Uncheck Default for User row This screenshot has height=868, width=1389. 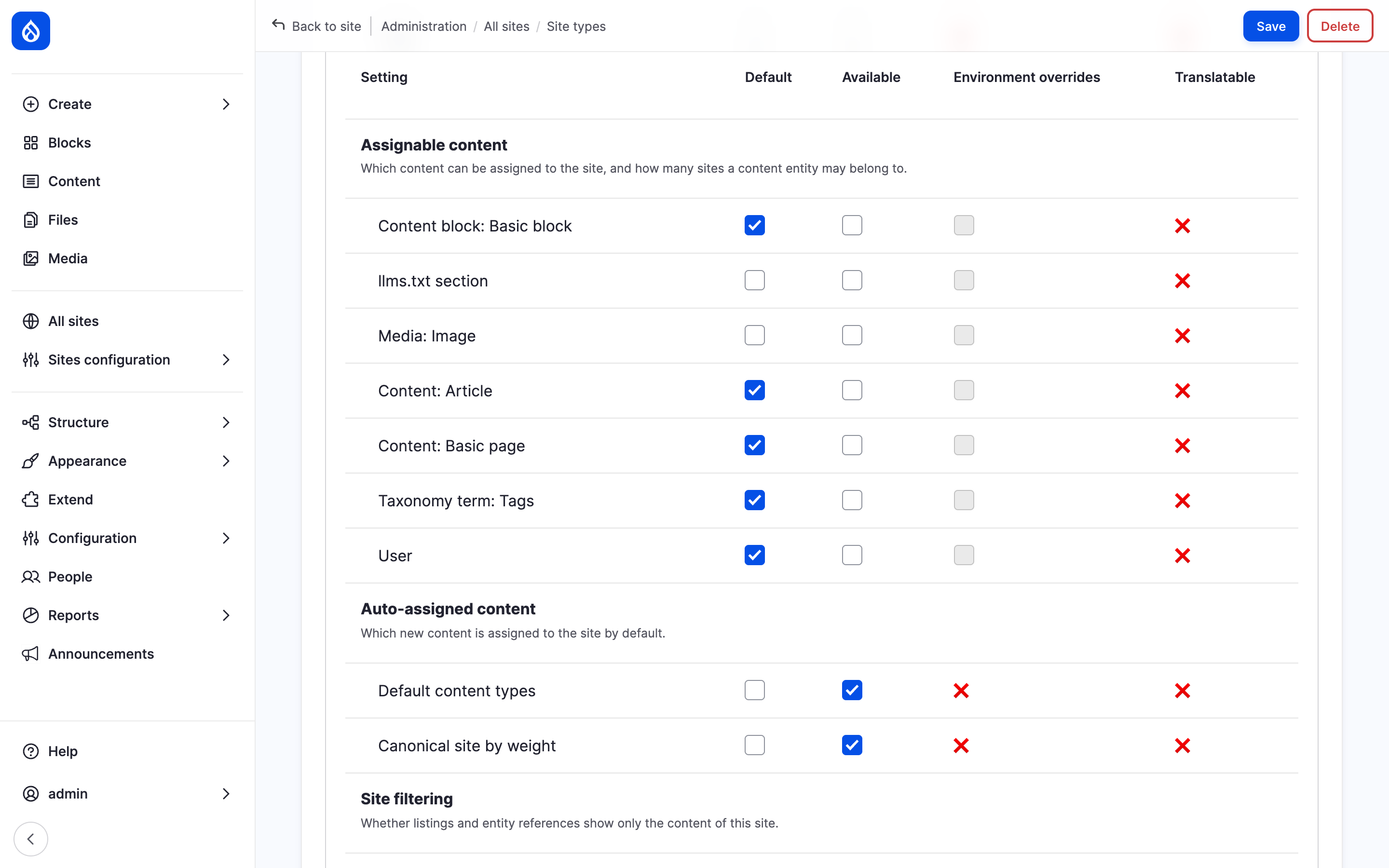(x=755, y=556)
